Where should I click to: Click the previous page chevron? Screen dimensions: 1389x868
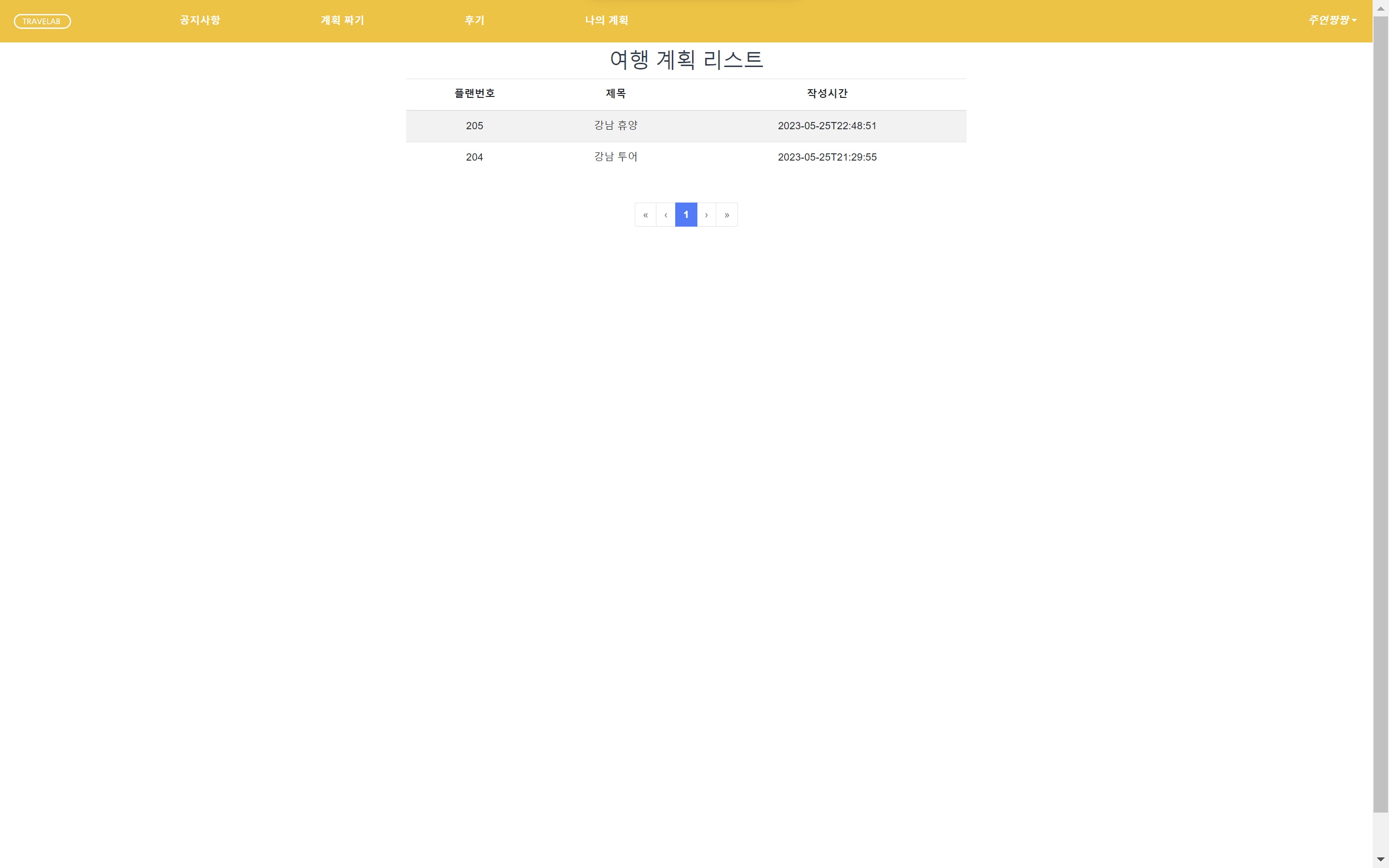(665, 214)
